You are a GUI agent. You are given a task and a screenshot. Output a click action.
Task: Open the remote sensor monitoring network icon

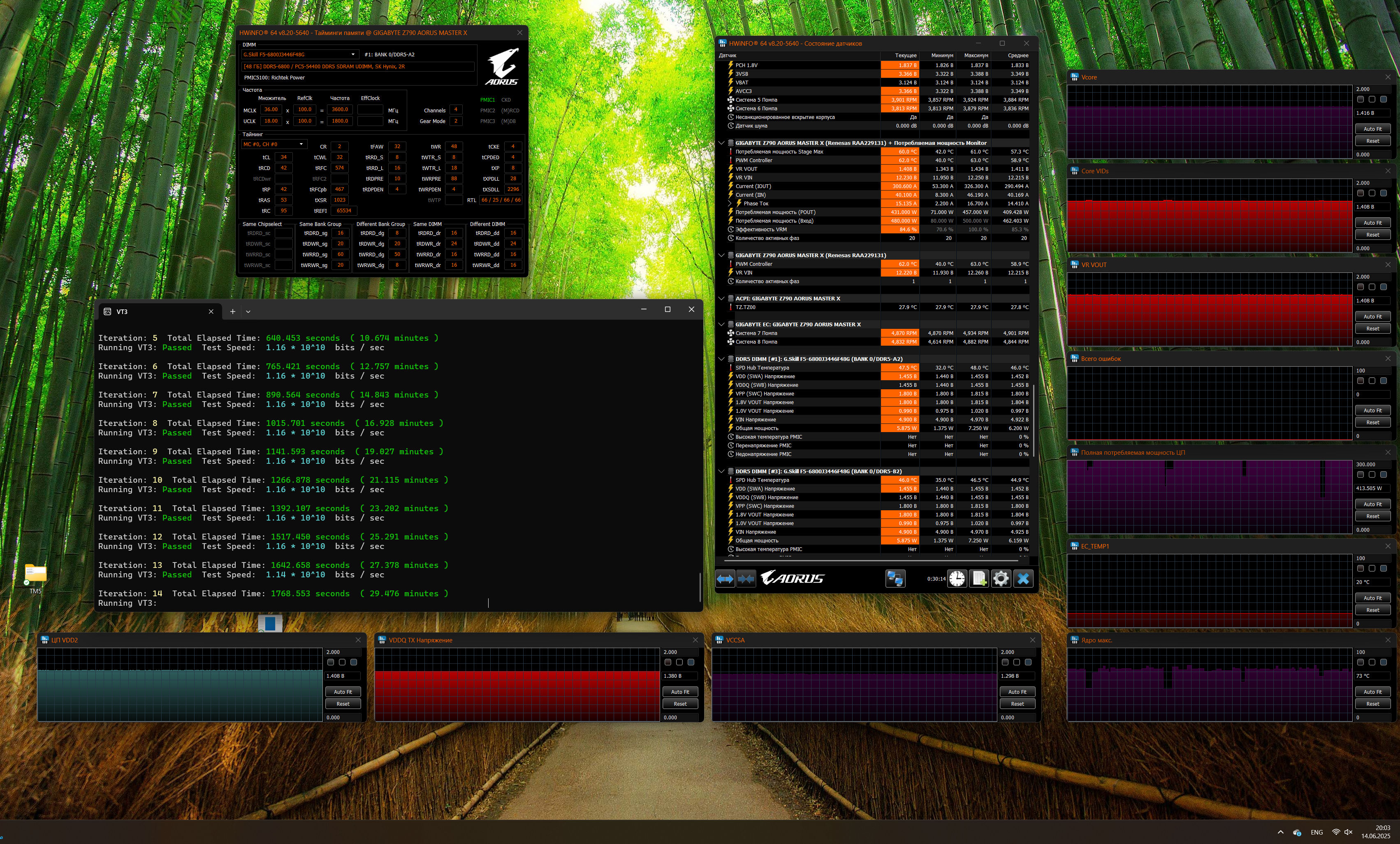point(895,579)
